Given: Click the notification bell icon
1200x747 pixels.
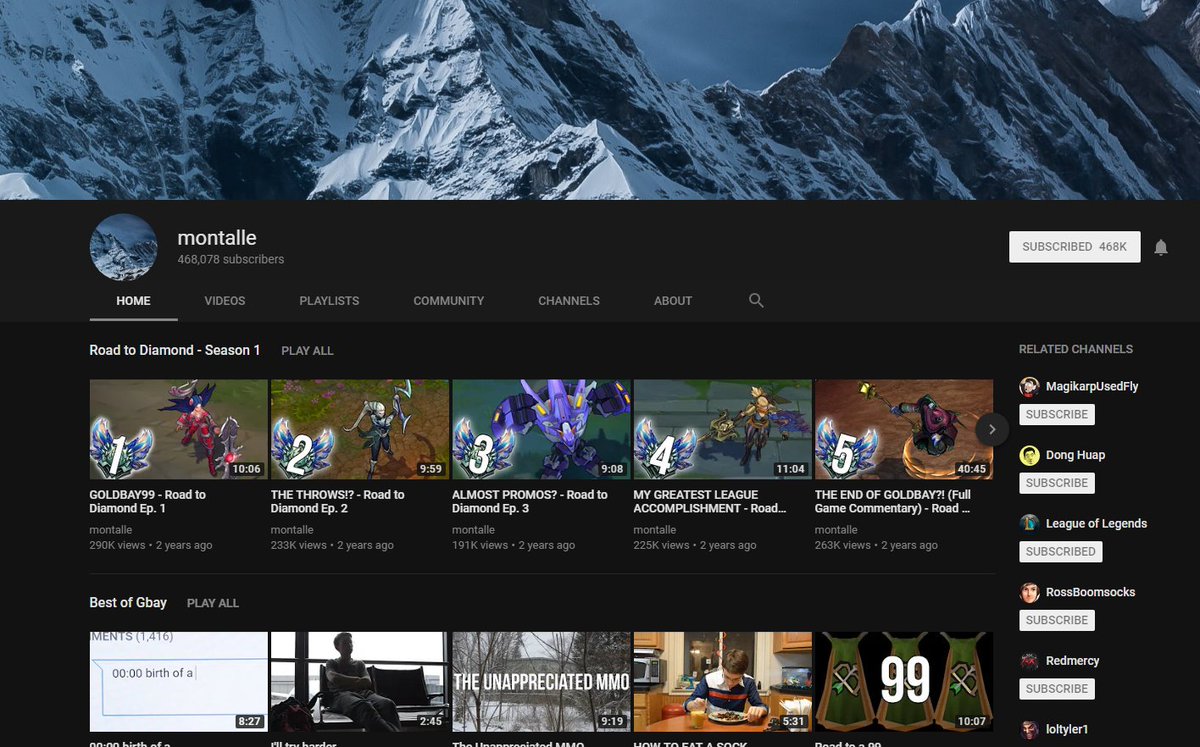Looking at the screenshot, I should (x=1160, y=247).
